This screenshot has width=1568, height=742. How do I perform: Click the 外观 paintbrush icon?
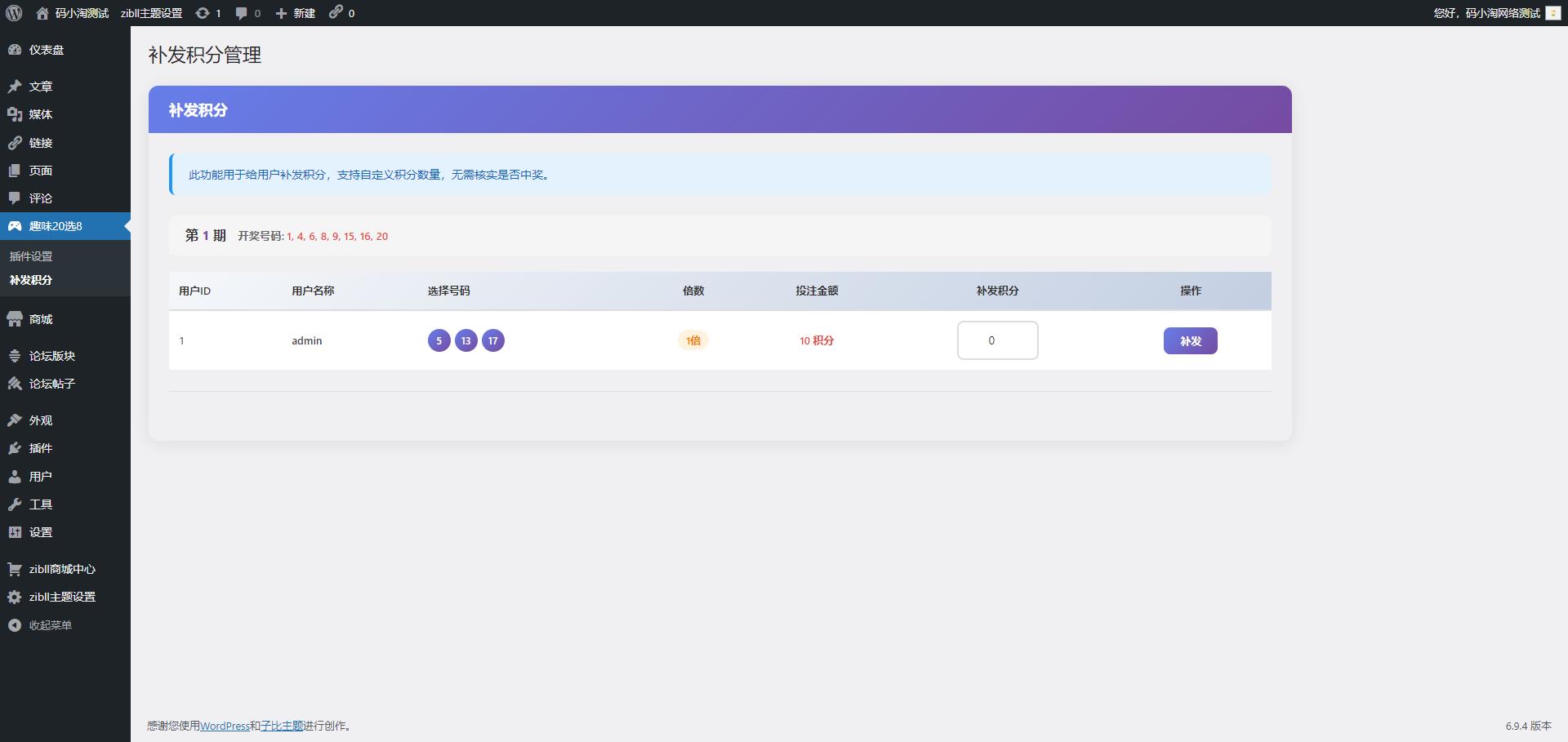15,420
